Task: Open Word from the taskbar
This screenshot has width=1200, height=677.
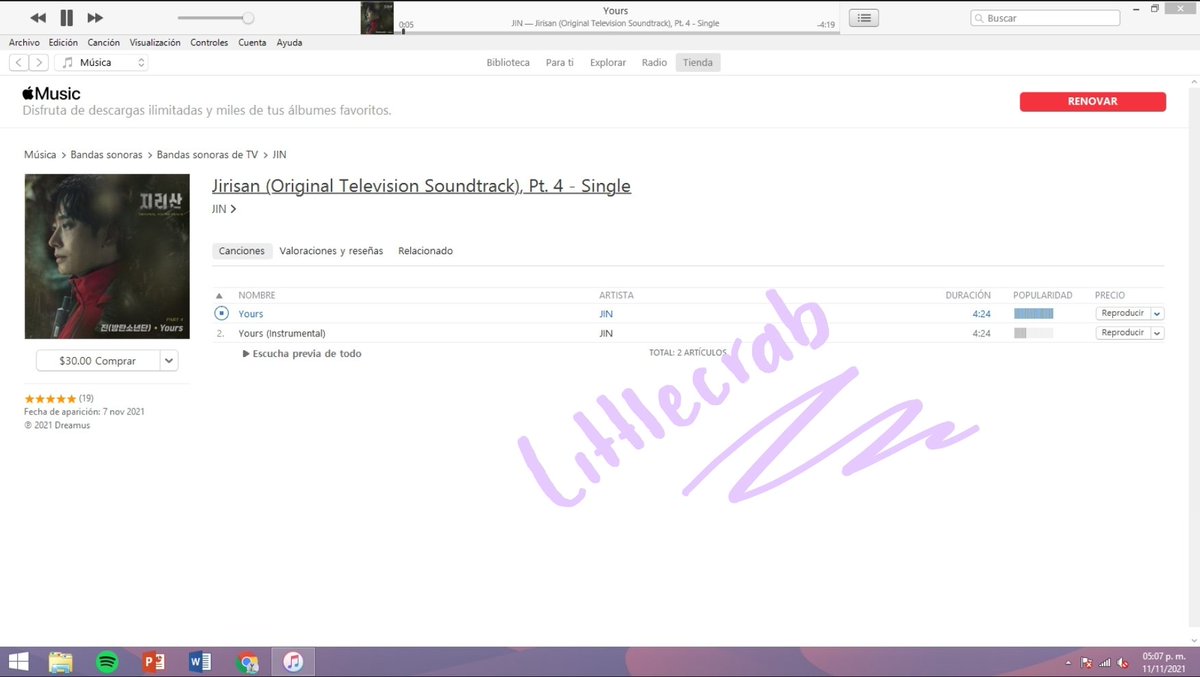Action: (x=200, y=662)
